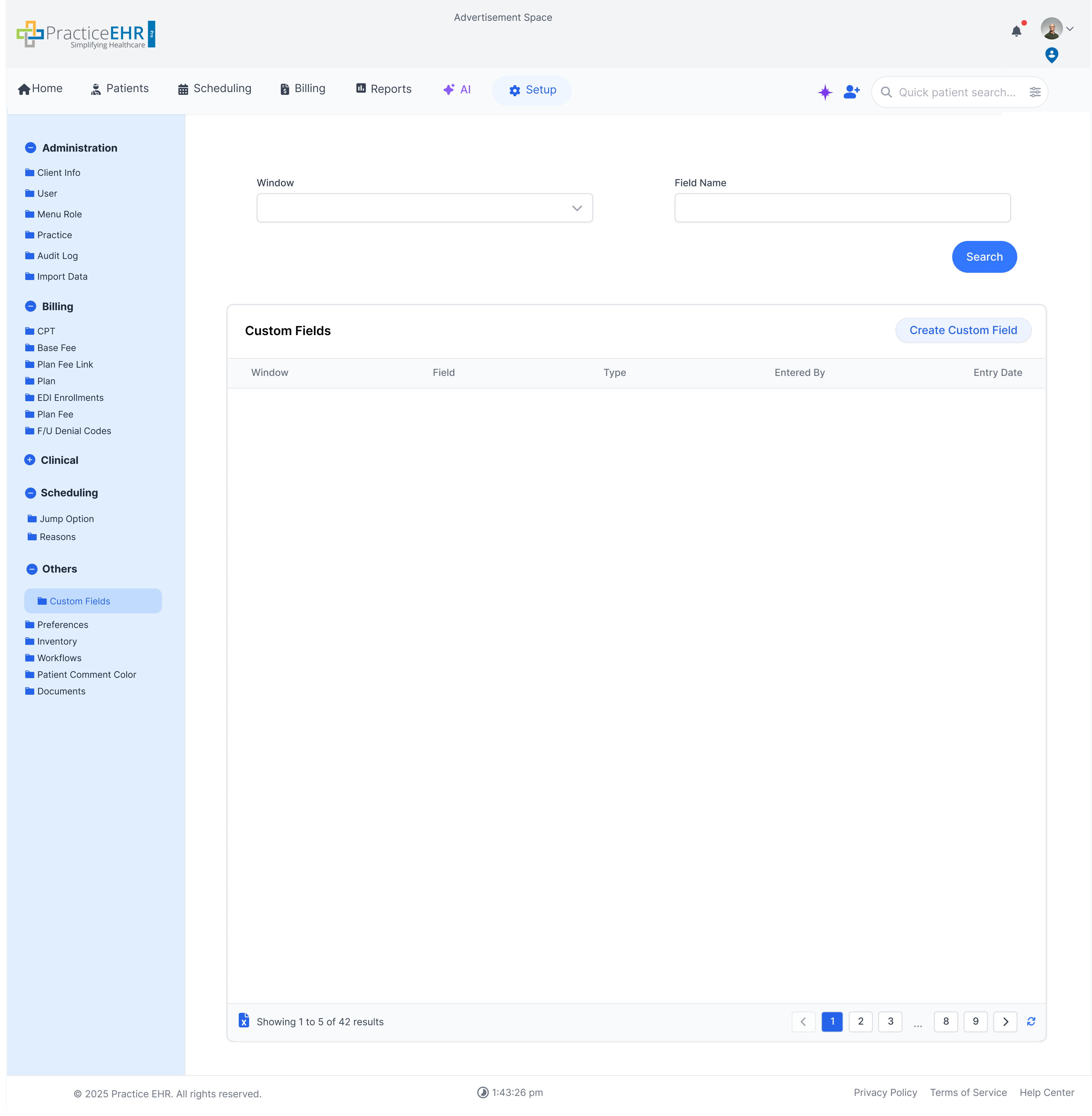The width and height of the screenshot is (1092, 1116).
Task: Click Create Custom Field
Action: click(x=963, y=330)
